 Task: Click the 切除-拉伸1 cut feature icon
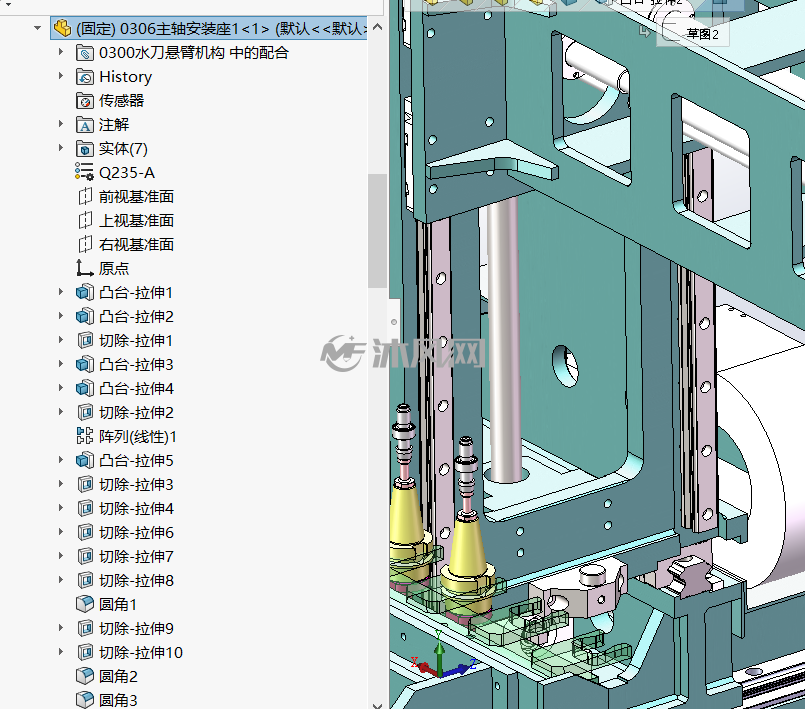85,340
